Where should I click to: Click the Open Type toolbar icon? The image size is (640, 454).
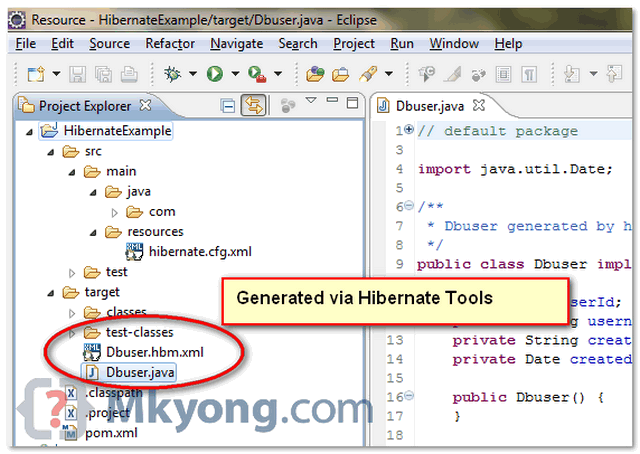coord(315,74)
